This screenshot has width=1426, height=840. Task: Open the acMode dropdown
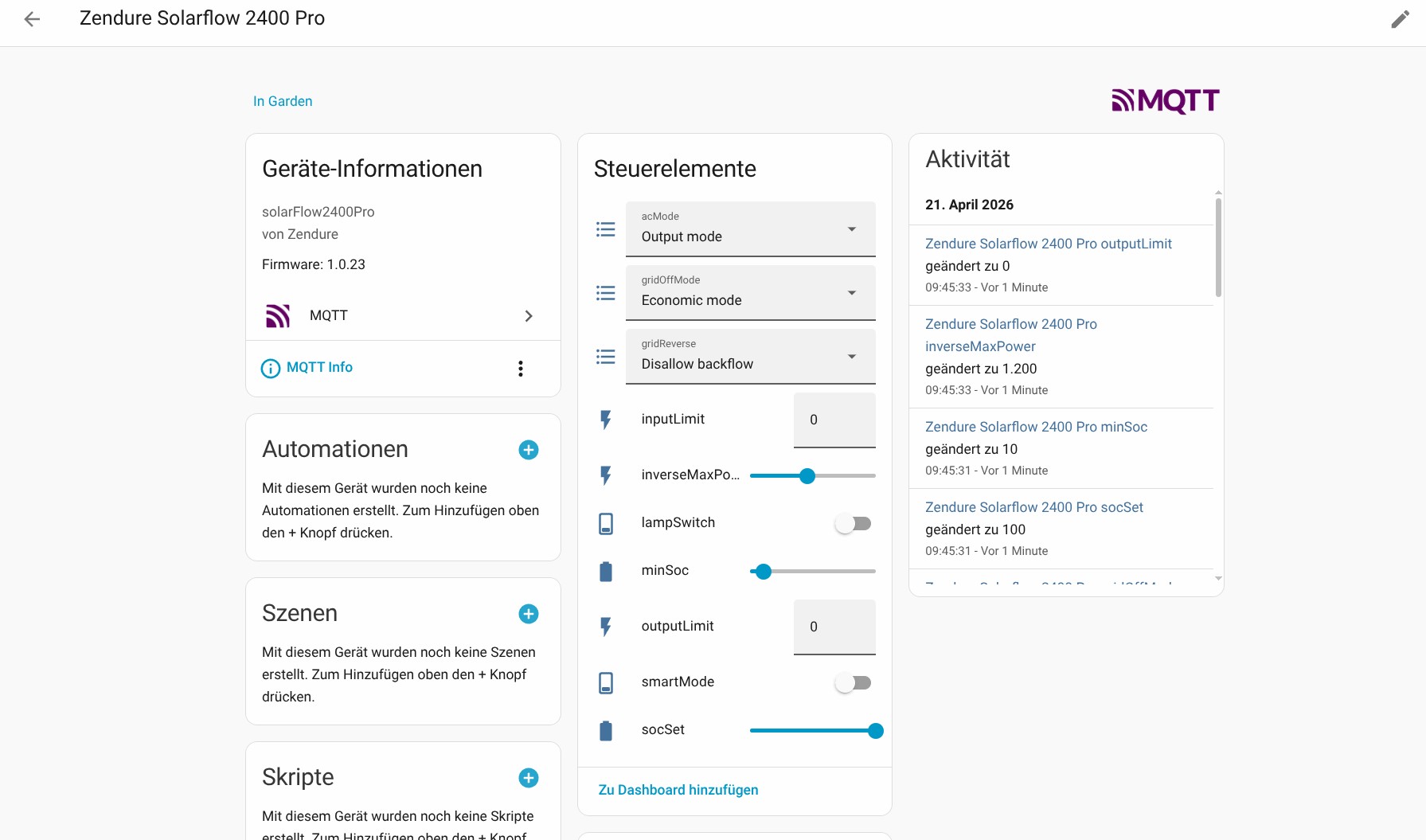point(750,229)
